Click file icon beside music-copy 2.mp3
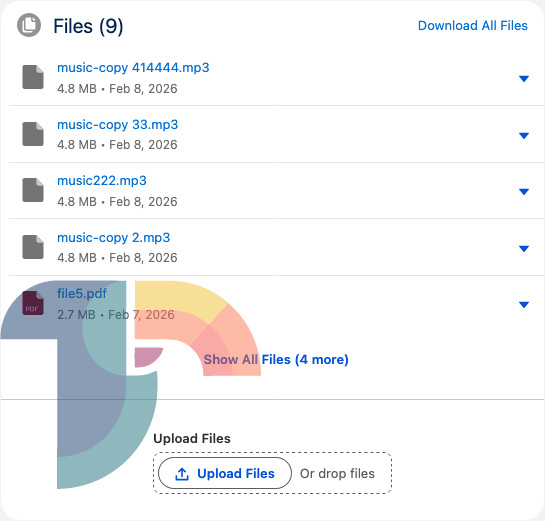 click(33, 247)
